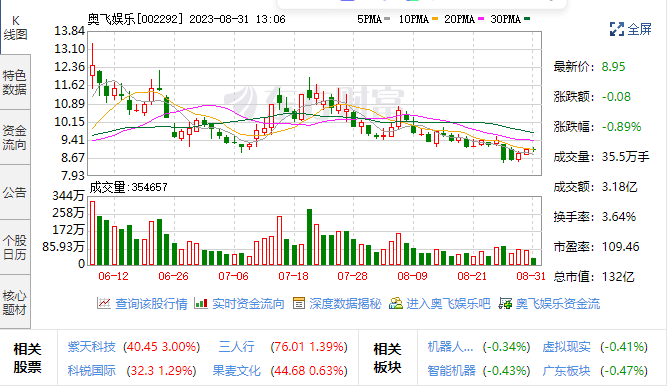This screenshot has width=668, height=388.
Task: Click the fullscreen expand icon
Action: coord(616,29)
